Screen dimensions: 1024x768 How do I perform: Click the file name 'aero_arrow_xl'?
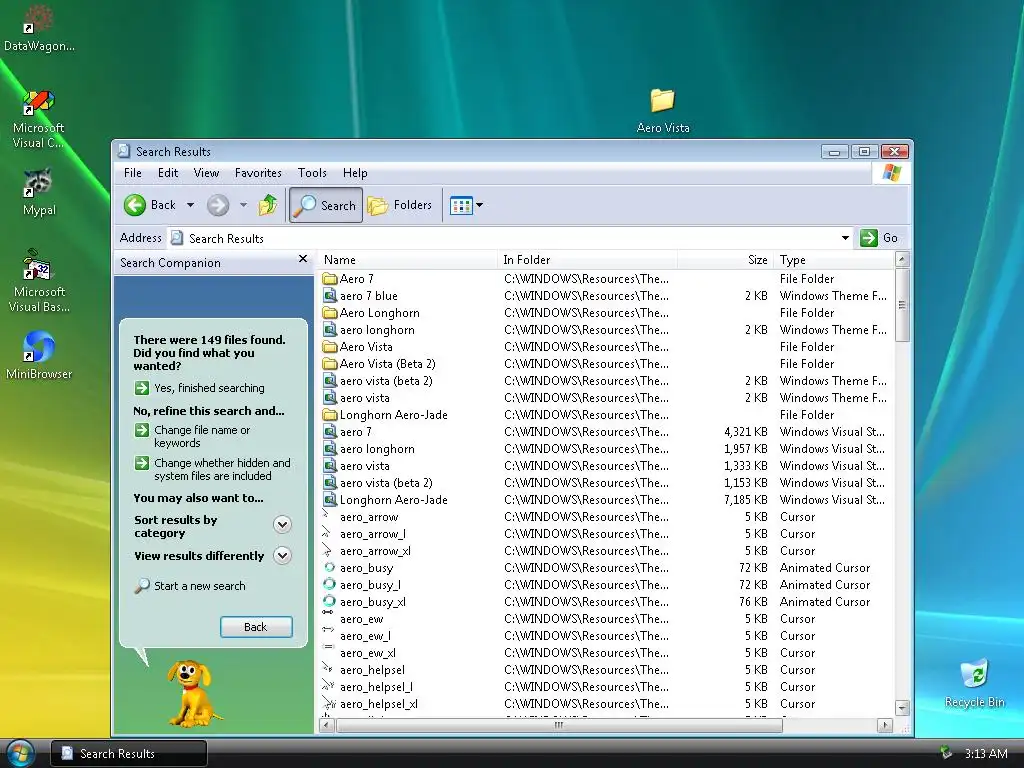[375, 551]
